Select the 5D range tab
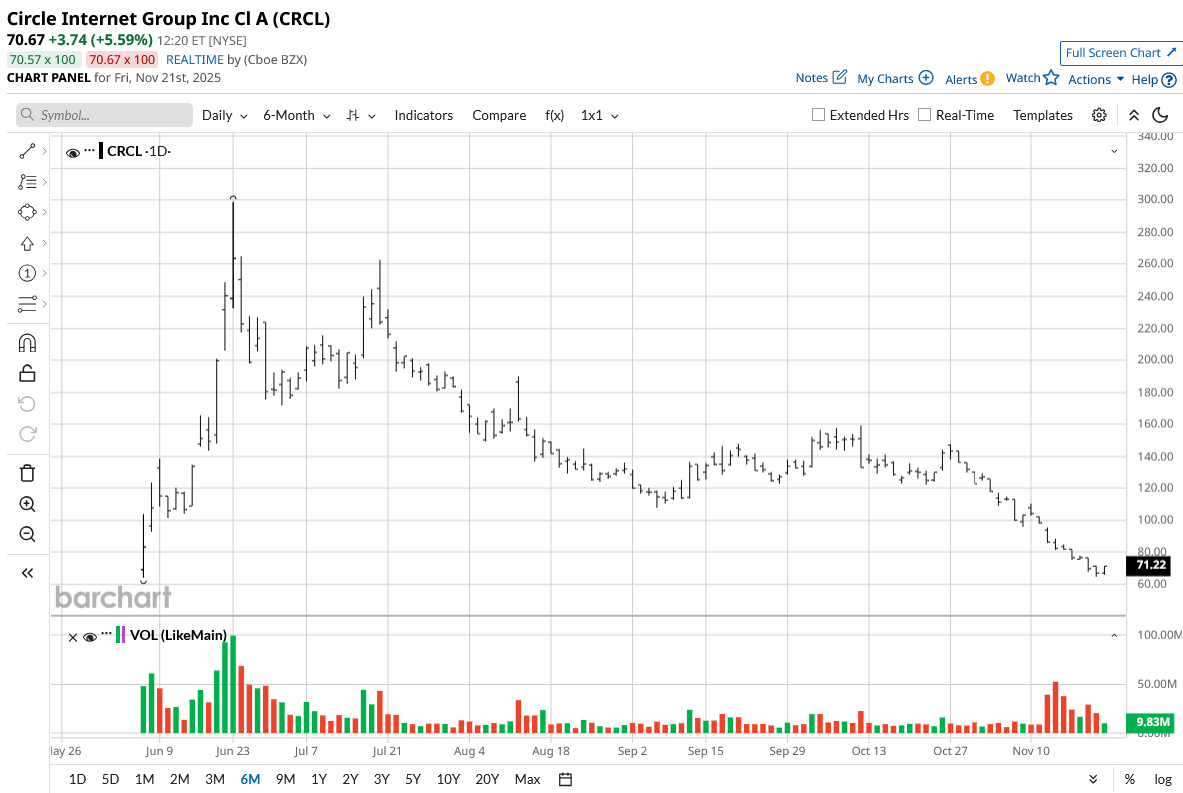The image size is (1183, 793). [x=110, y=779]
